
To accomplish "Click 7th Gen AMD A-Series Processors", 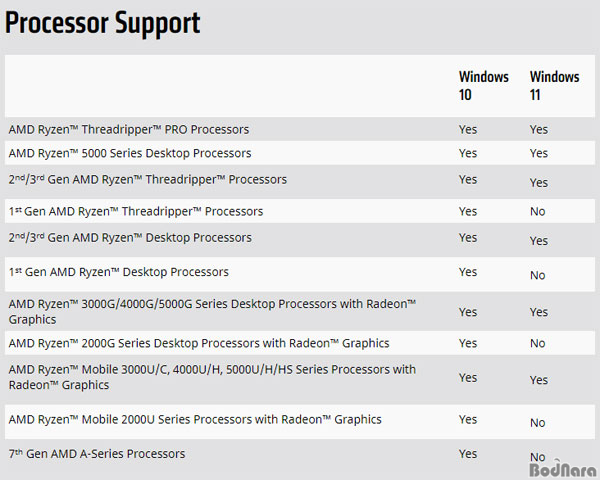I will click(97, 454).
